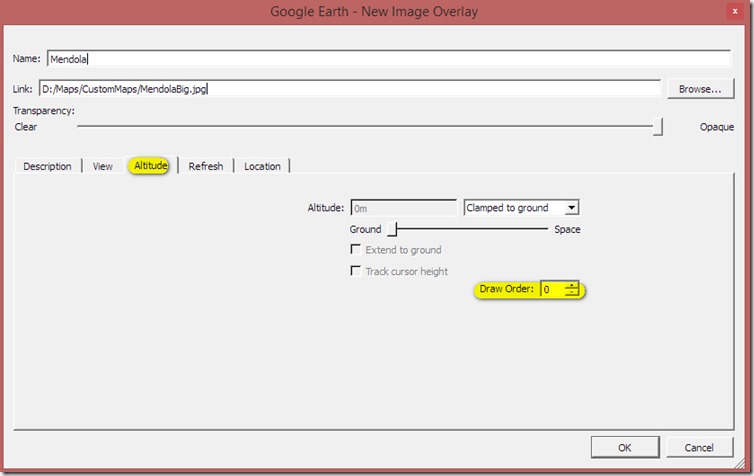Image resolution: width=754 pixels, height=476 pixels.
Task: Toggle the Track cursor height checkbox
Action: pyautogui.click(x=356, y=271)
